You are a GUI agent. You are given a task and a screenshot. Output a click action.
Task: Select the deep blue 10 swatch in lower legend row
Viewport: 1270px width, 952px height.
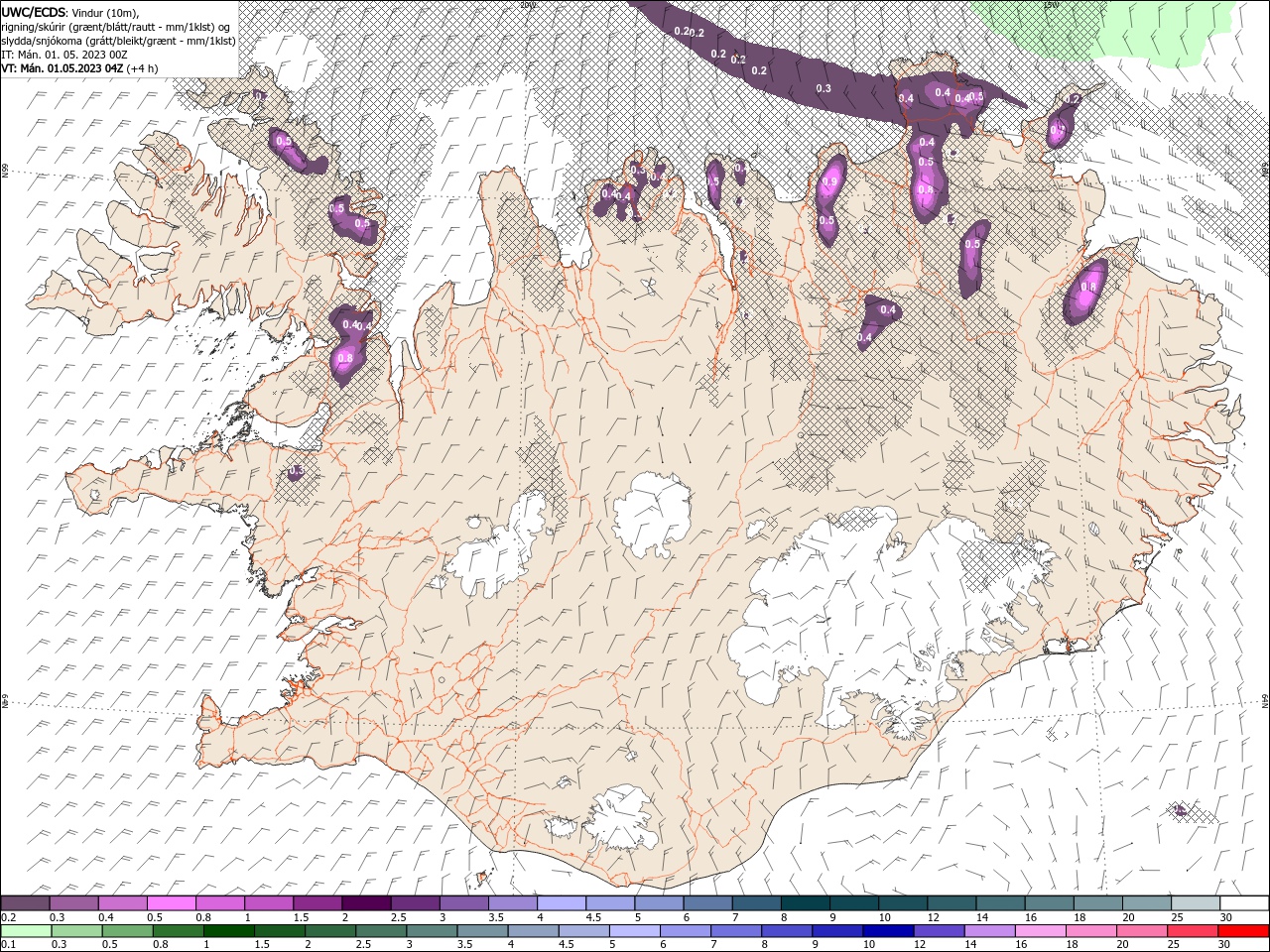pos(888,931)
